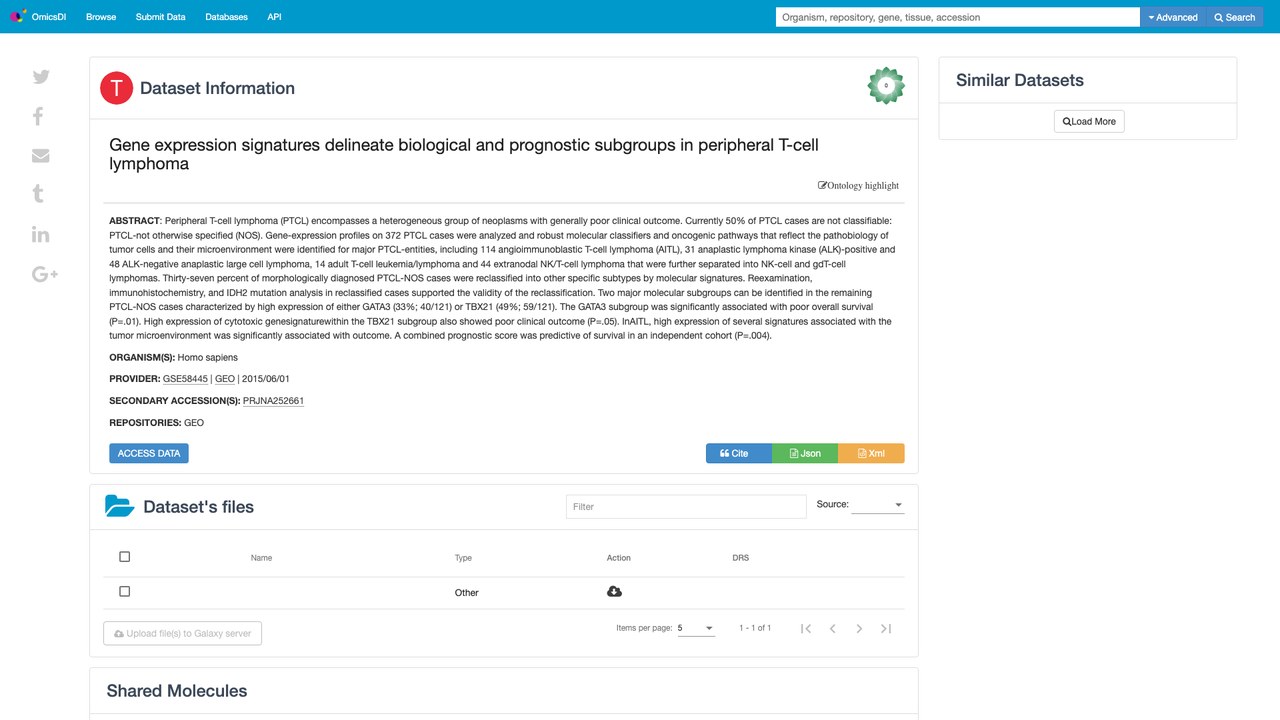Share dataset via email envelope icon
Screen dimensions: 1280x720
point(41,156)
